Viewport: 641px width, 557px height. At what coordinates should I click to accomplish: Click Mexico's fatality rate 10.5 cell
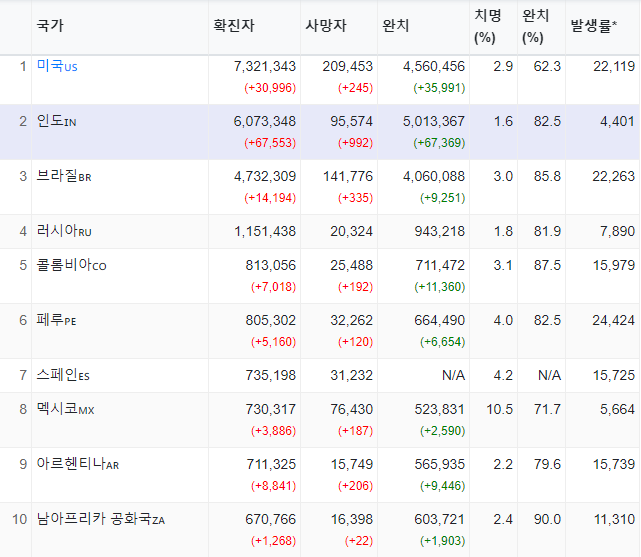point(499,409)
